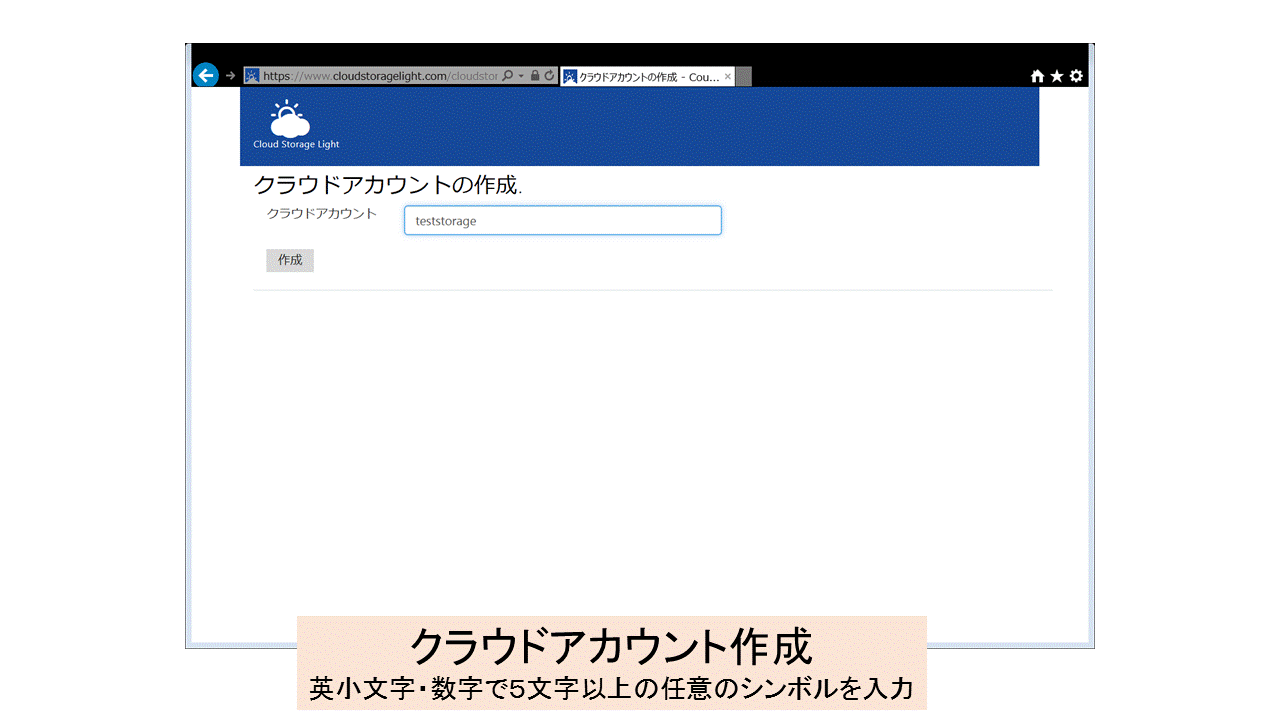Click the tab's favicon icon
Screen dimensions: 1280x720
click(x=570, y=77)
